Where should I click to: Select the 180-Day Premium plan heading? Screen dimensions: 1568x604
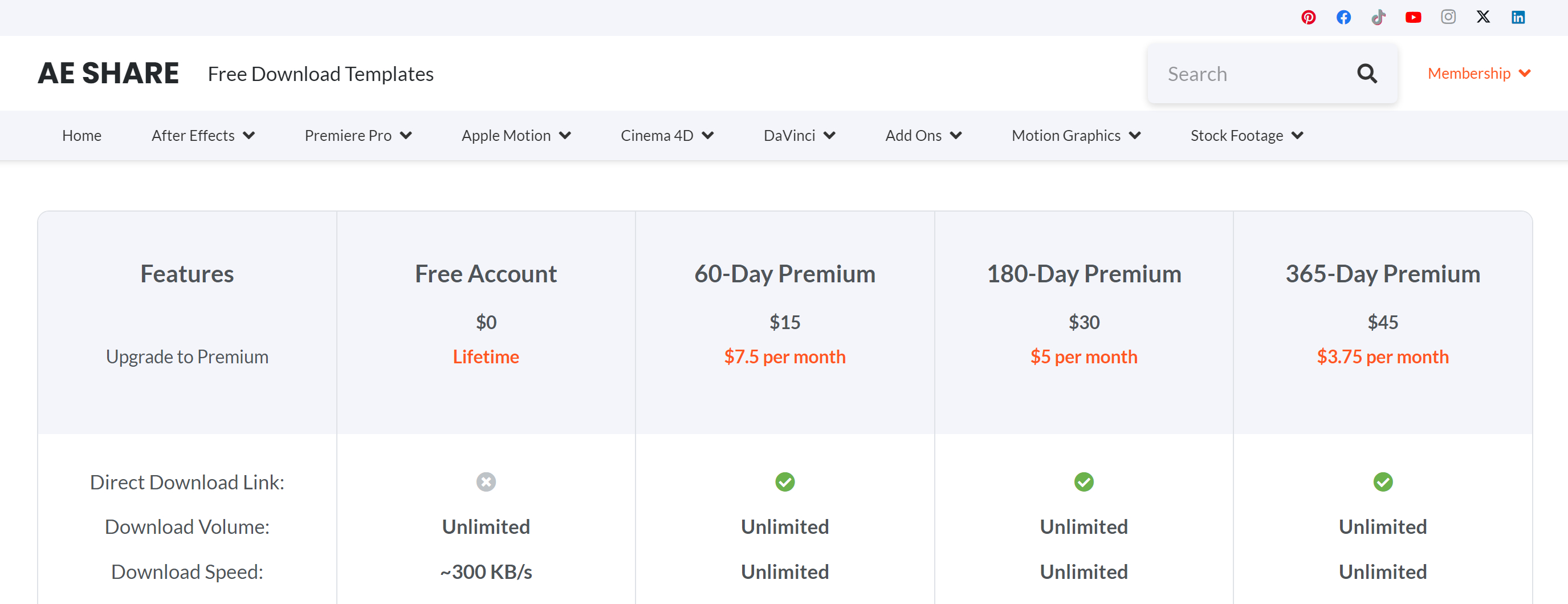[1084, 273]
